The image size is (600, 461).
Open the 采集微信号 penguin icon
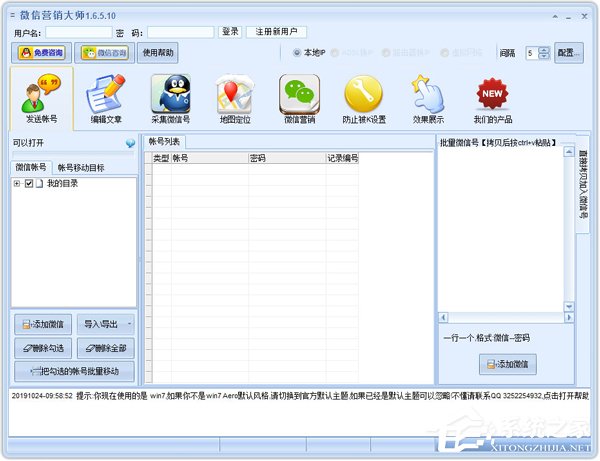point(171,99)
